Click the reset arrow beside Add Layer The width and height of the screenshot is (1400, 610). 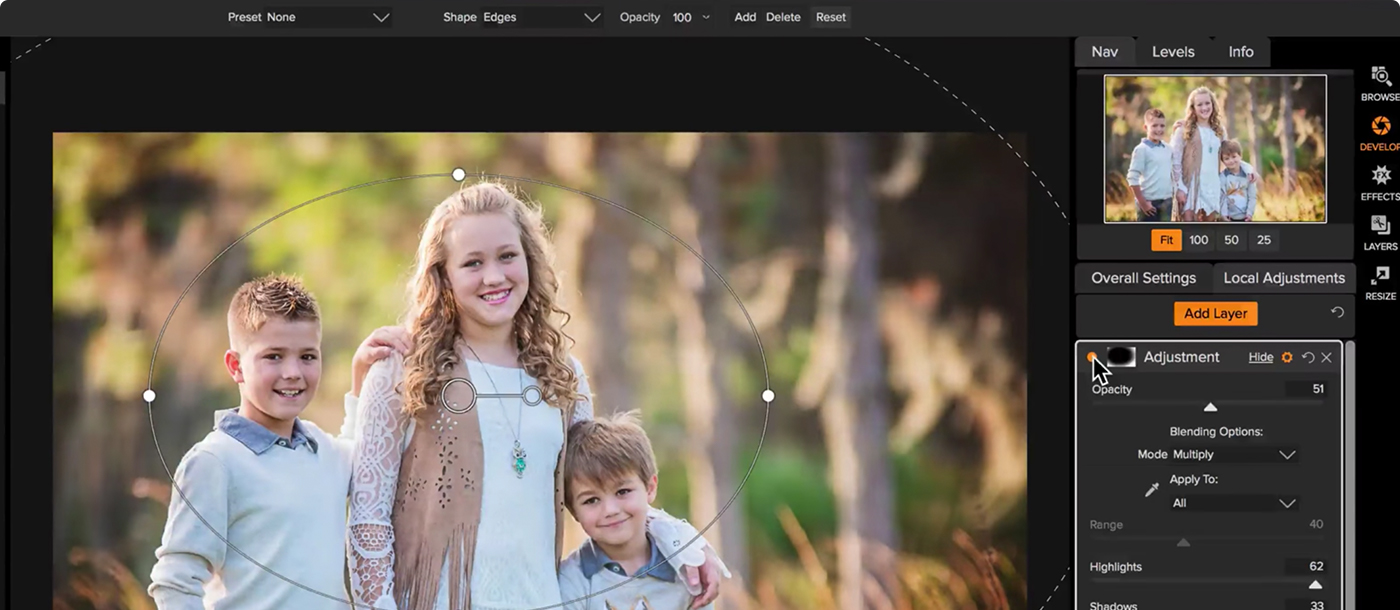click(x=1337, y=313)
